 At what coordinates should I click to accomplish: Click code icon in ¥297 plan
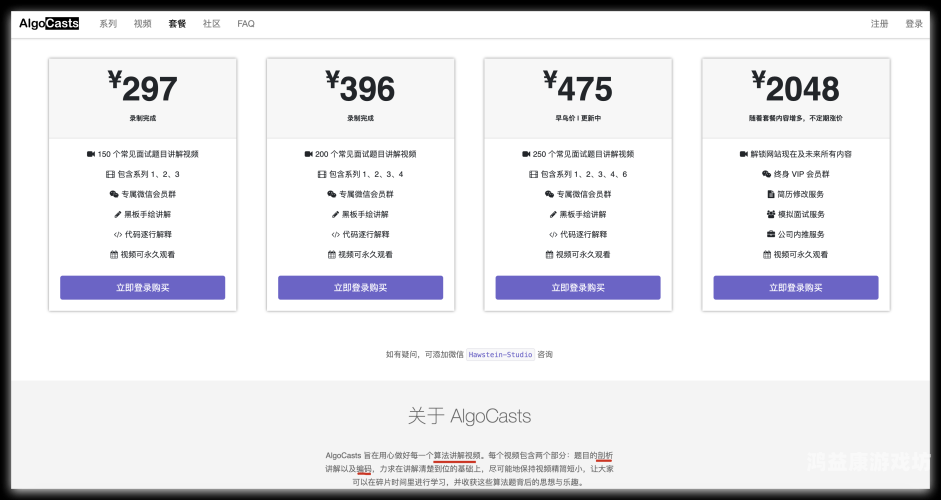(118, 235)
